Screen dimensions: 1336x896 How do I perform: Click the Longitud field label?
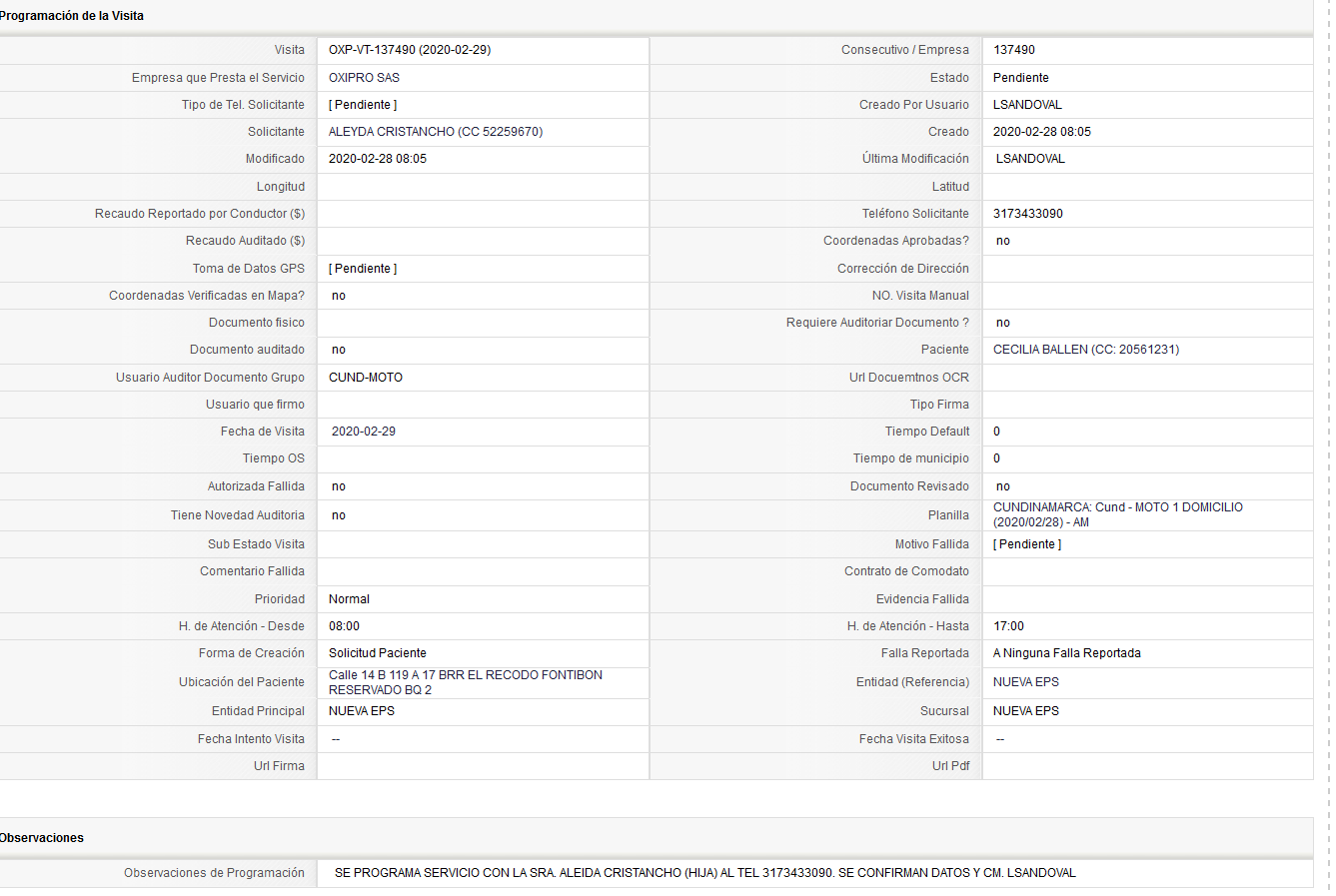pos(281,187)
